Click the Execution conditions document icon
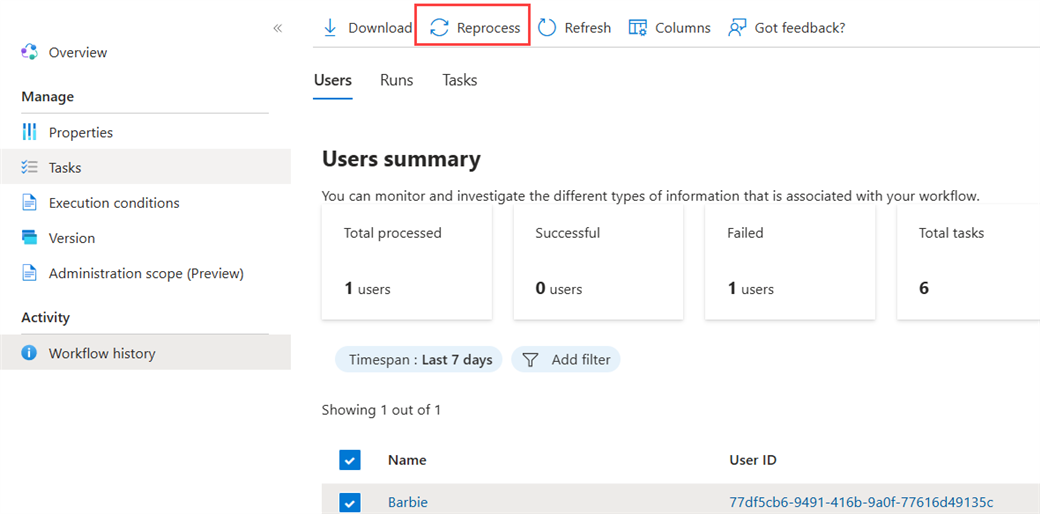Viewport: 1040px width, 514px height. [30, 203]
